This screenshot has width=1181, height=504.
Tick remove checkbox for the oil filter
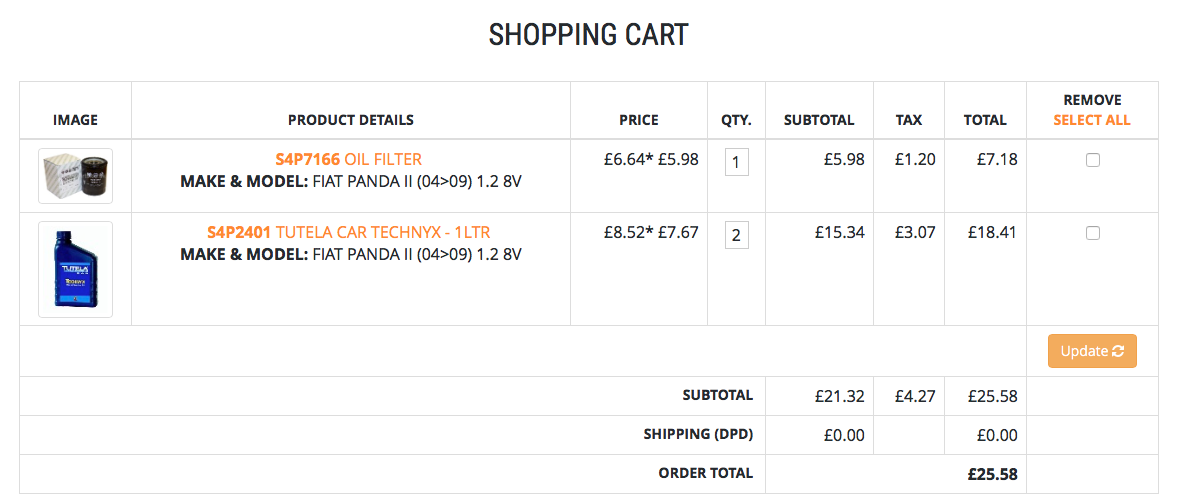point(1092,160)
